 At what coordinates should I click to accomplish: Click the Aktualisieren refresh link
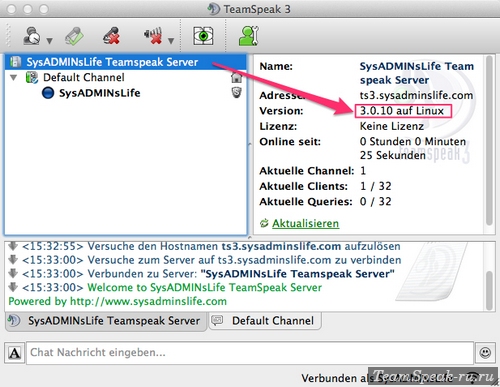[x=305, y=223]
